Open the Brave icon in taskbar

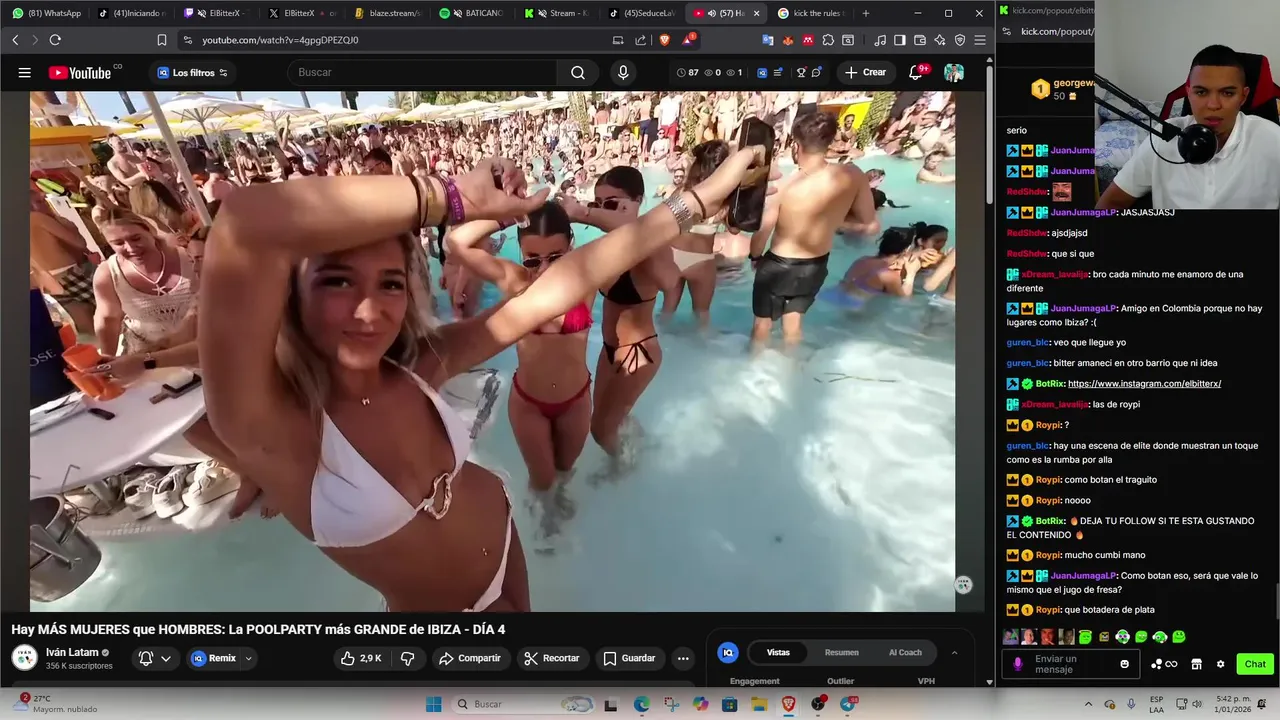coord(789,704)
